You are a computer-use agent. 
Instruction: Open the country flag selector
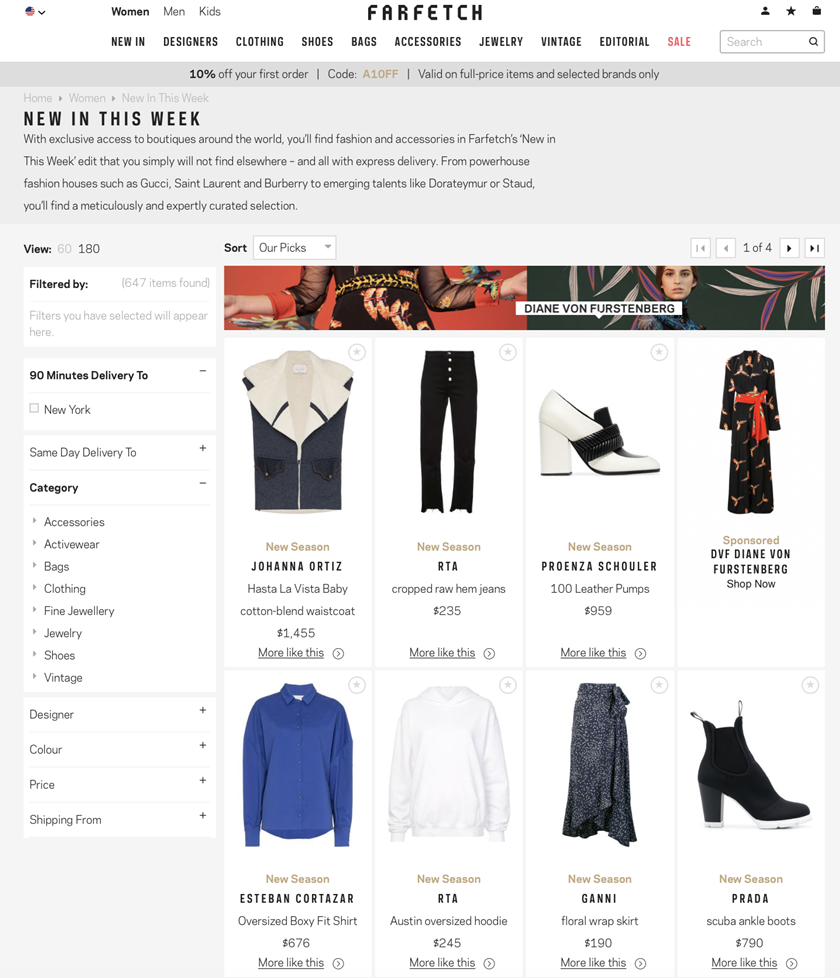tap(35, 11)
